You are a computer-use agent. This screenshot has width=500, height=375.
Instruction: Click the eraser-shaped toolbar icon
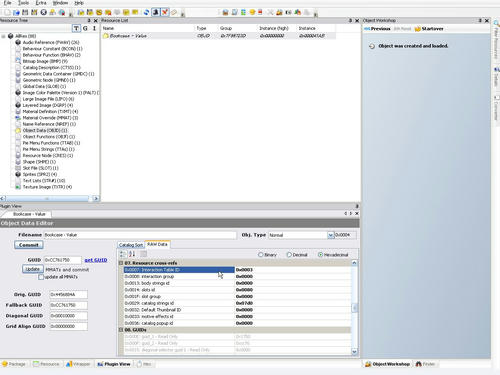click(x=174, y=12)
